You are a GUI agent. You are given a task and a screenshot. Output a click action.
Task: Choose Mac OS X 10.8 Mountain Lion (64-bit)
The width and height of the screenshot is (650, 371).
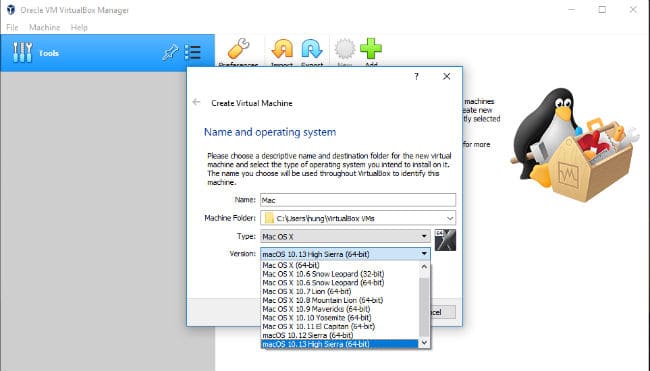coord(340,300)
